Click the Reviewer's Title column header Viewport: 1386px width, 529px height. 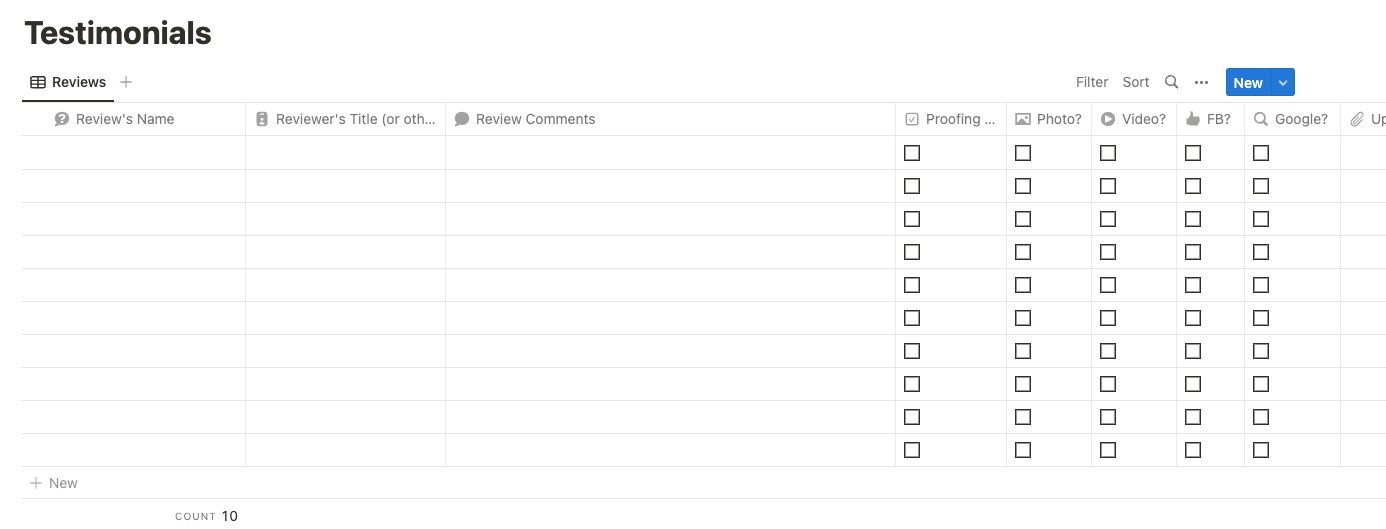pos(346,119)
